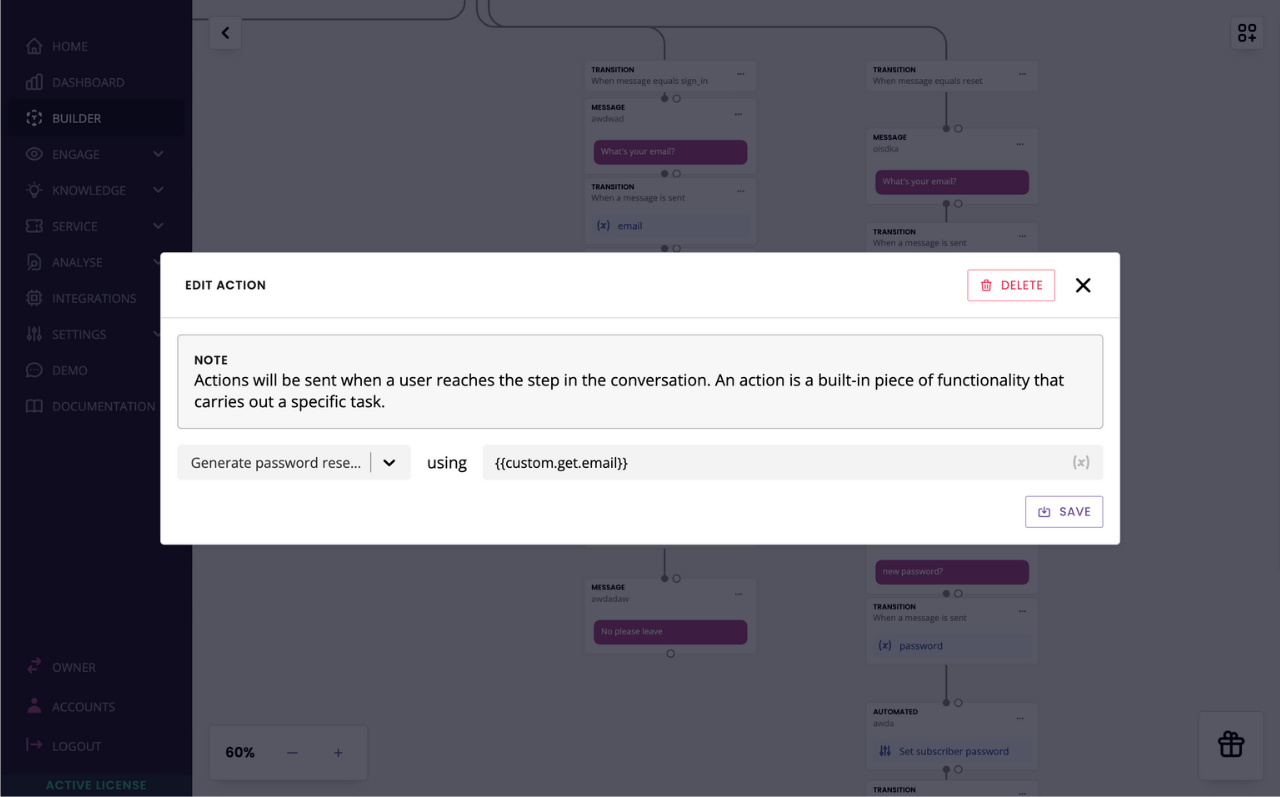Expand the Service submenu chevron
1280x797 pixels.
158,226
